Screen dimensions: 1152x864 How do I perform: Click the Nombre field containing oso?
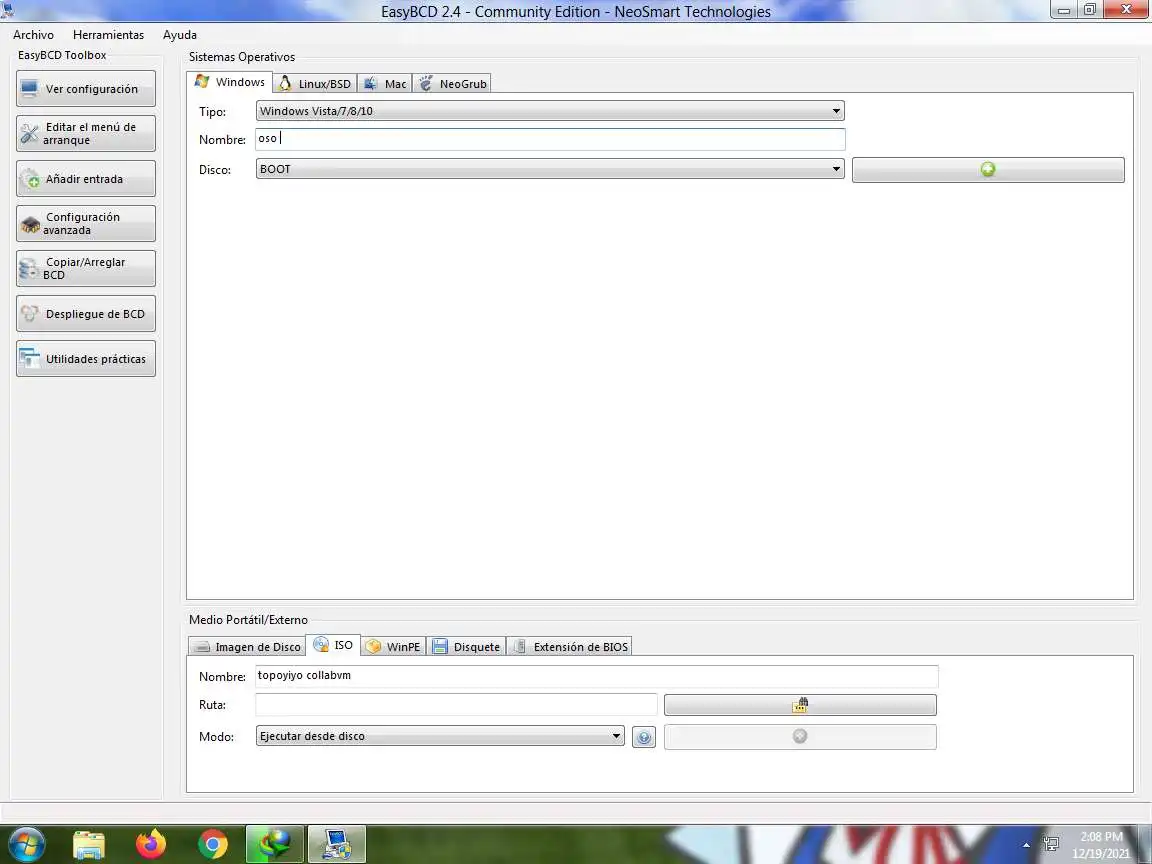tap(550, 139)
